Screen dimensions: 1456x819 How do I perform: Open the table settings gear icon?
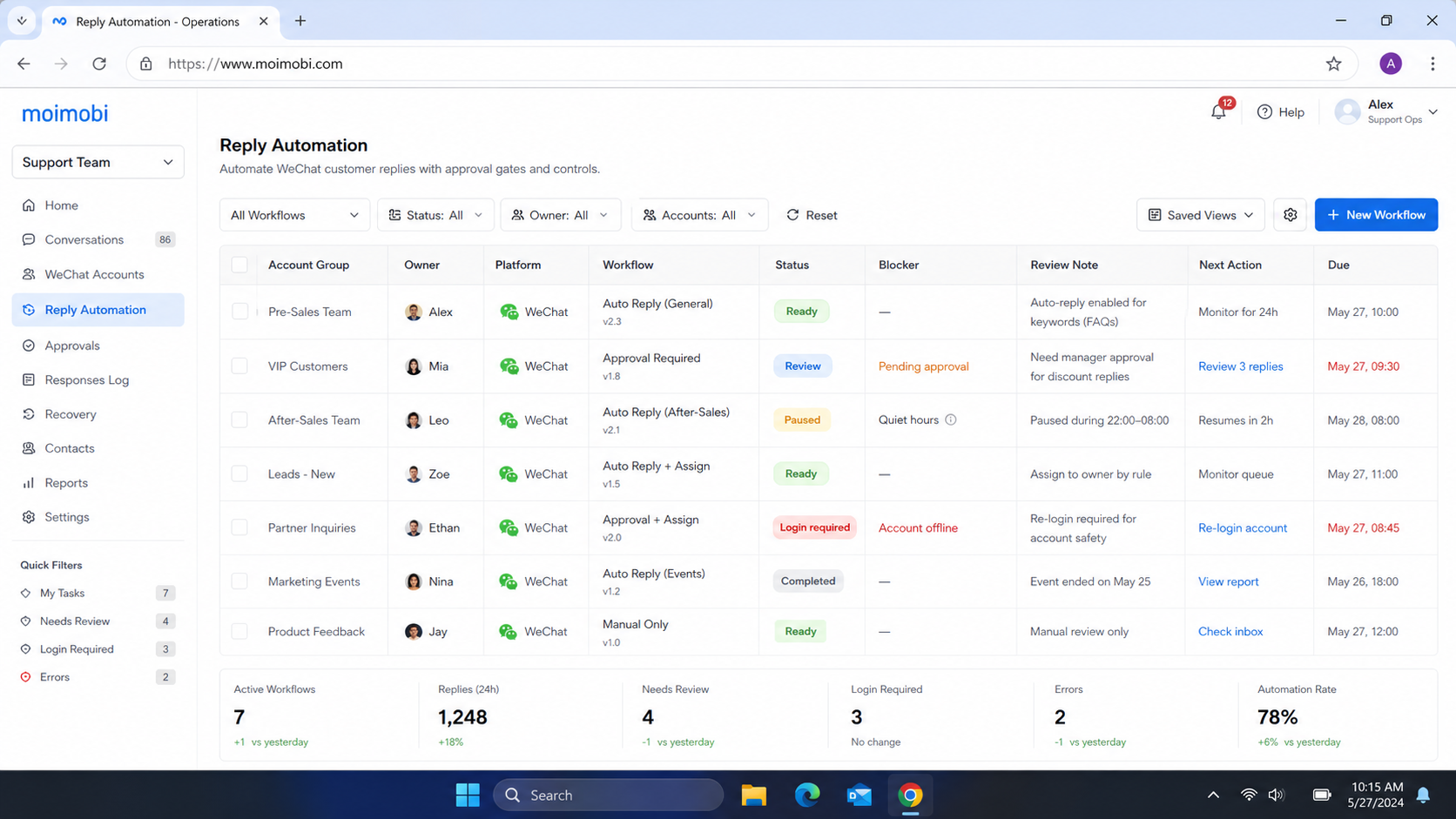click(x=1290, y=215)
